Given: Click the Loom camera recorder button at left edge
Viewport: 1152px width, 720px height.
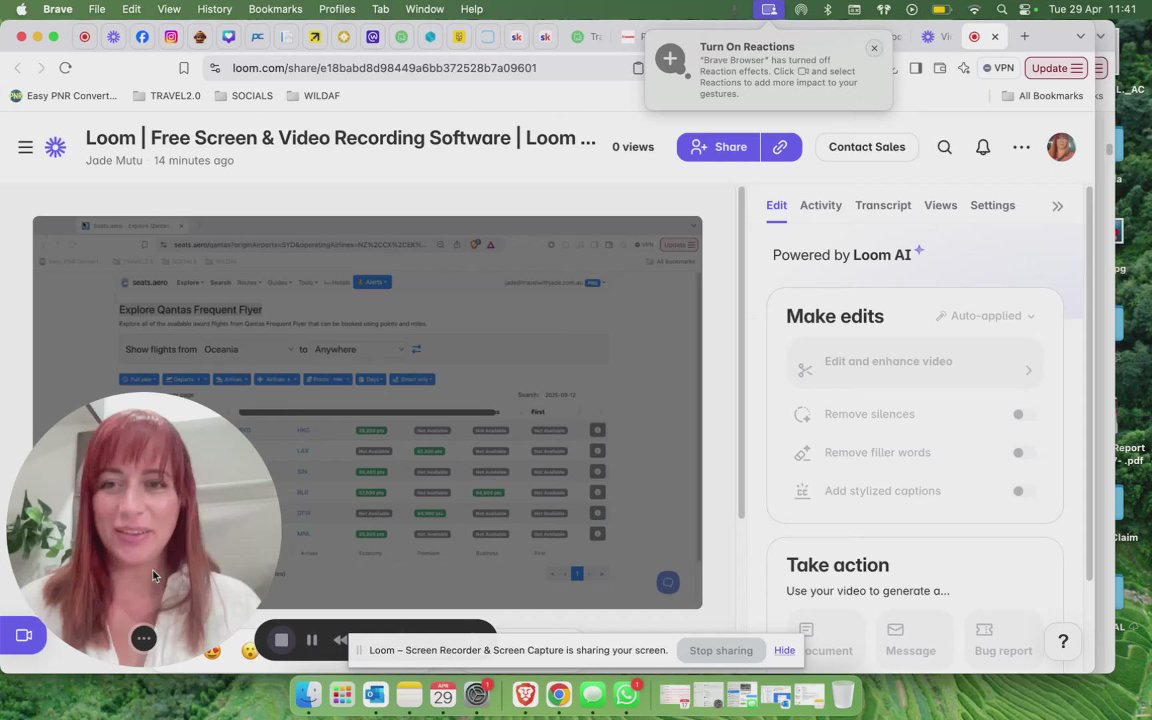Looking at the screenshot, I should pos(24,636).
